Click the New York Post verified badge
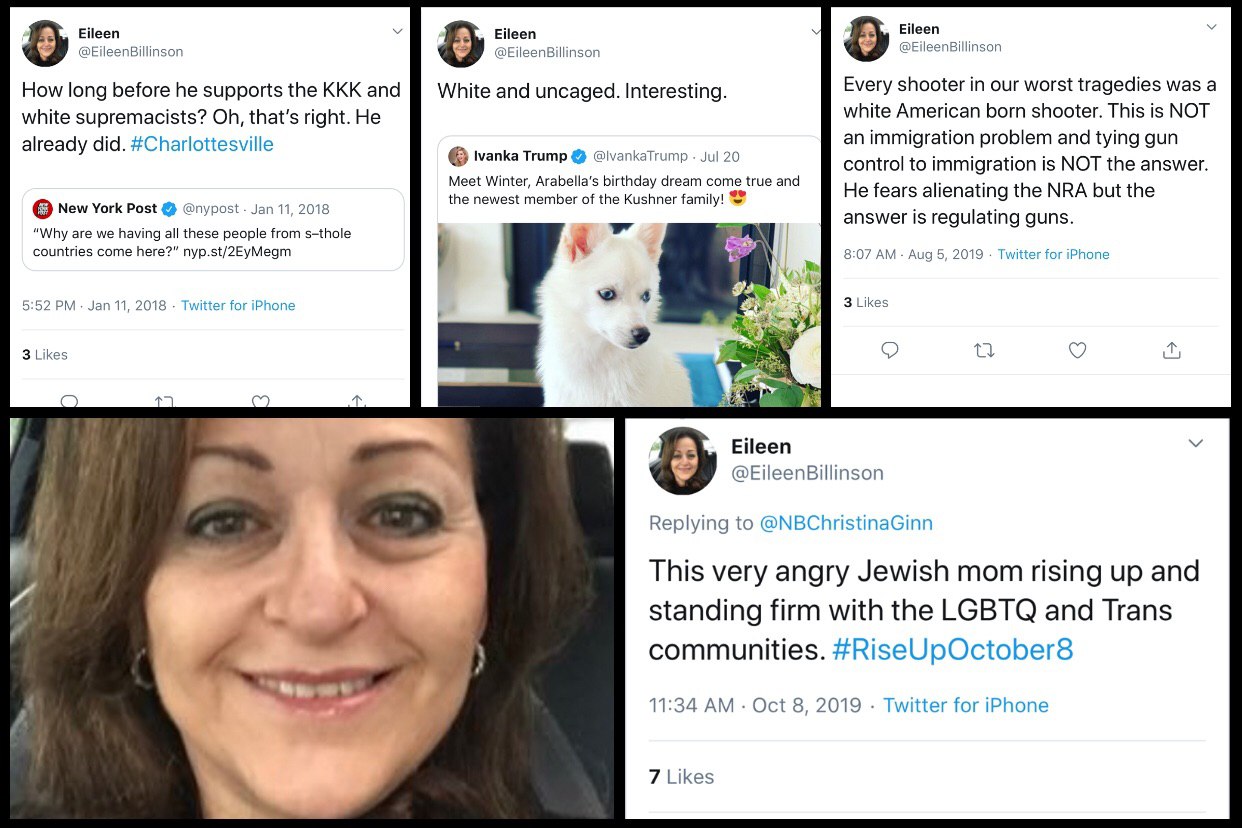This screenshot has width=1242, height=828. click(169, 209)
